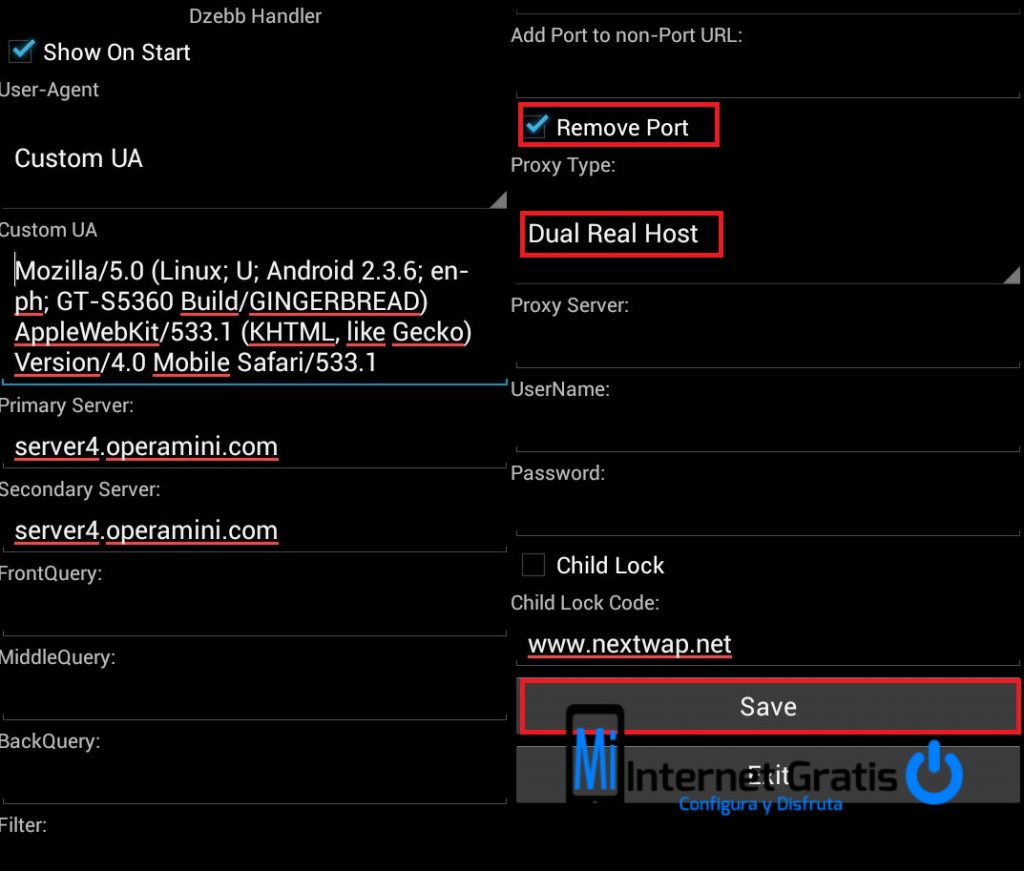Disable the Remove Port checkbox

point(537,126)
